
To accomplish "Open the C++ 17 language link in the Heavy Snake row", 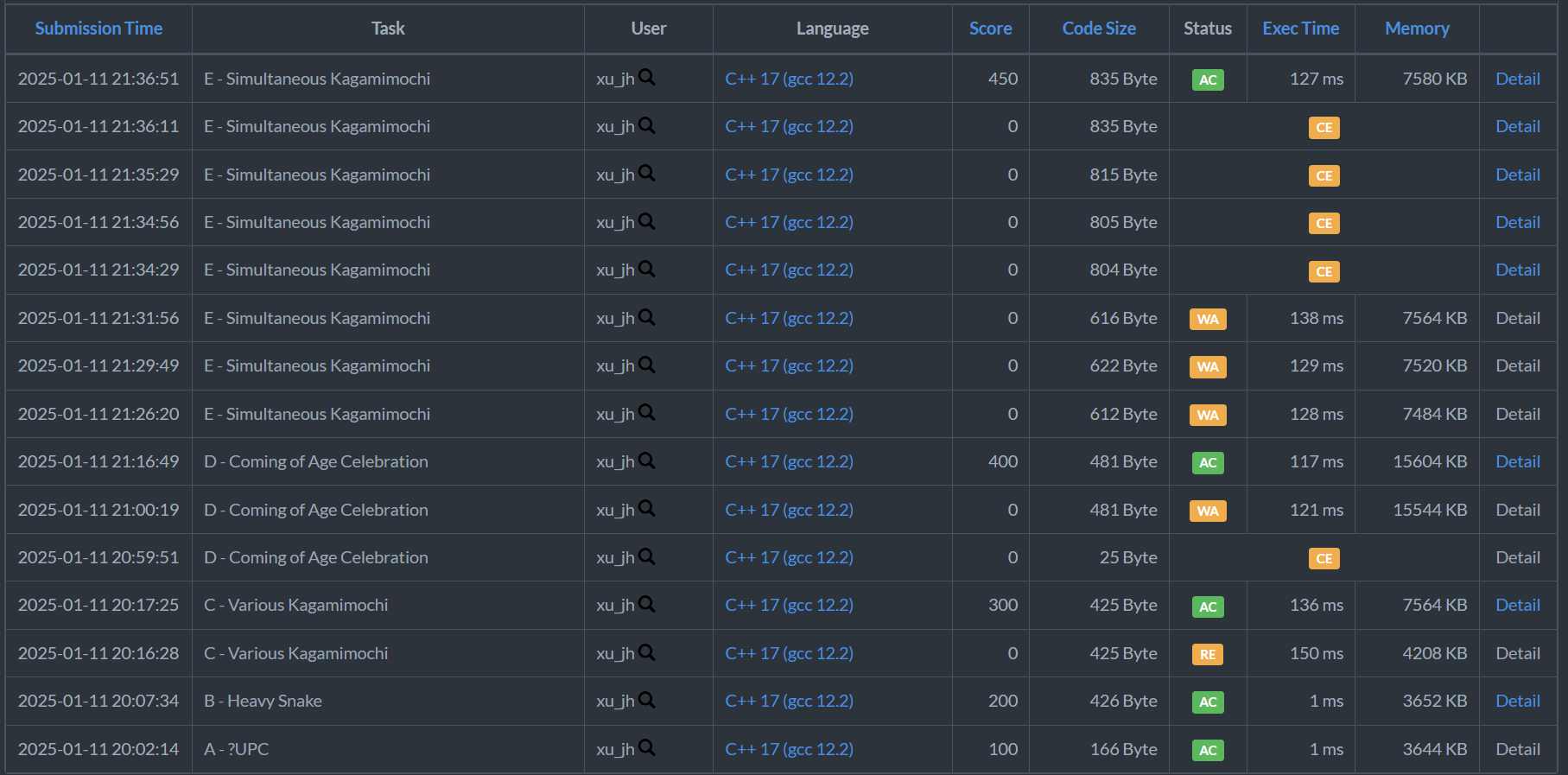I will 789,701.
